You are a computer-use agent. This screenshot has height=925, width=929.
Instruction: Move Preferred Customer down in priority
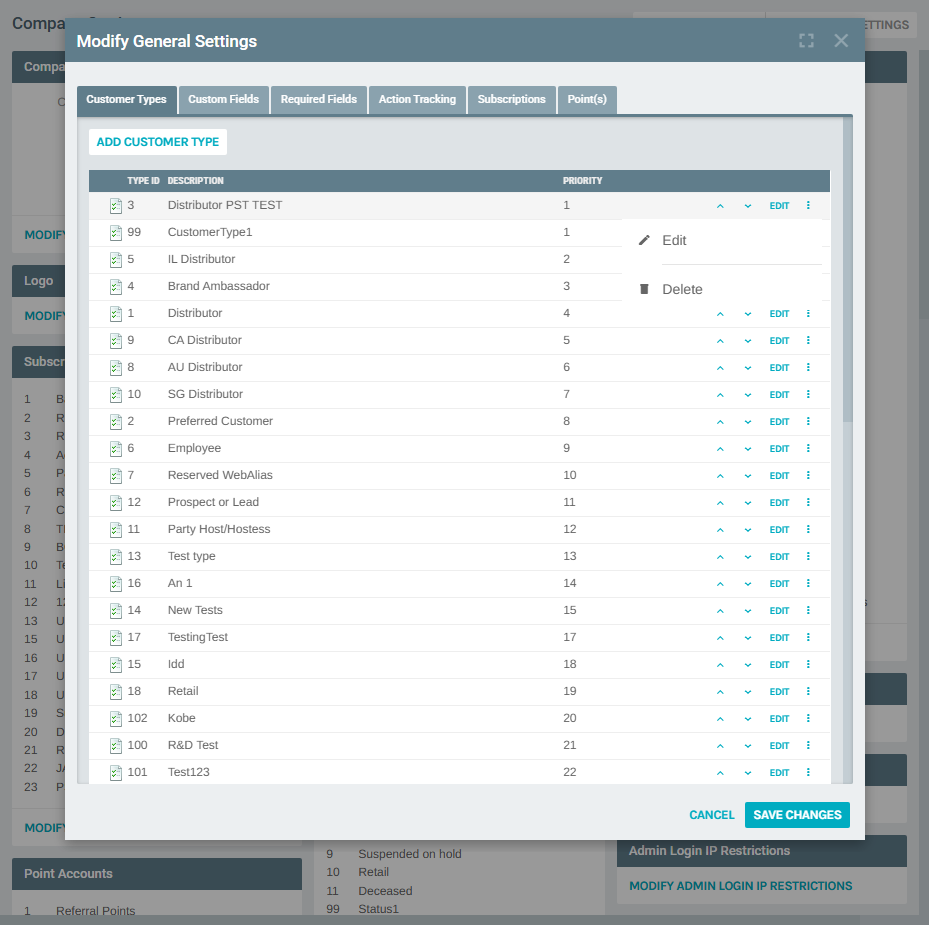point(748,422)
